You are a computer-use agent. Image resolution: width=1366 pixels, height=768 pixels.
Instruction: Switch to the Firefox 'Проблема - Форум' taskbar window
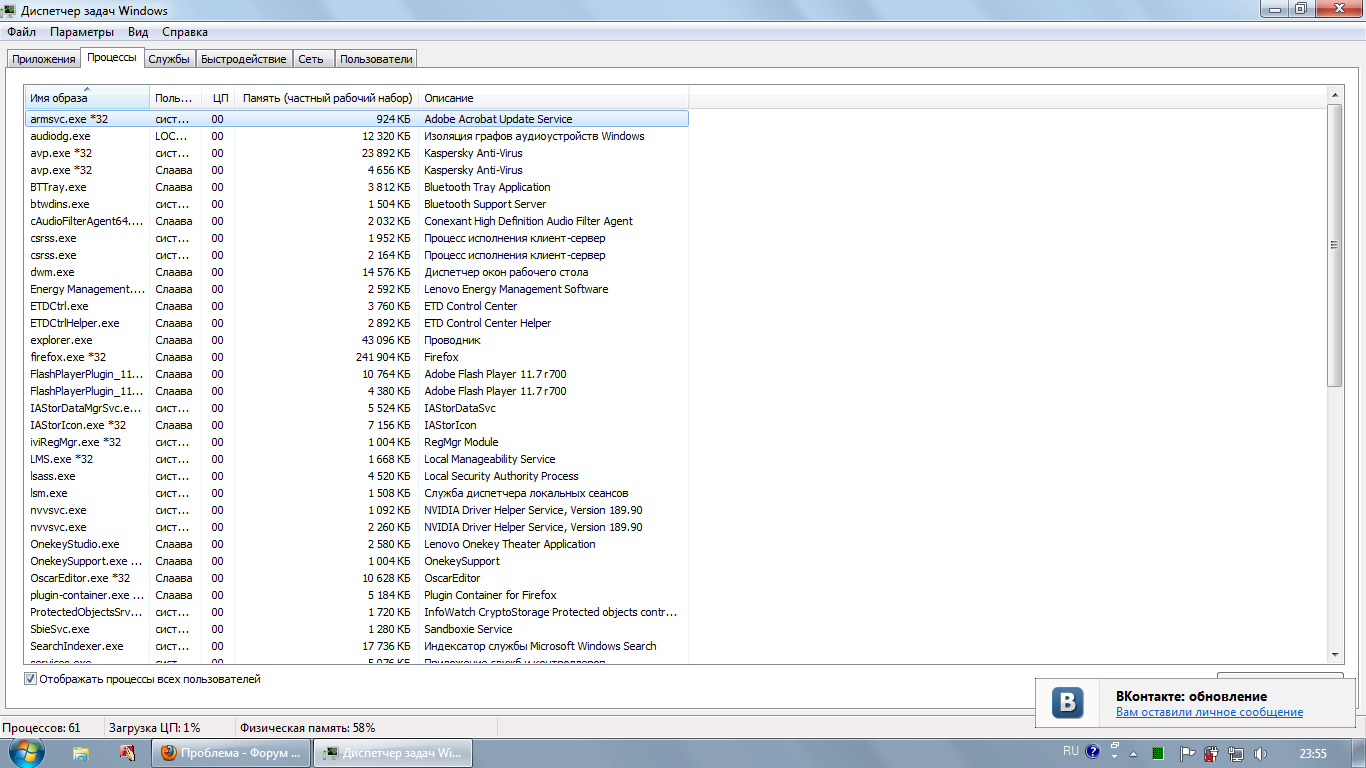pos(231,753)
